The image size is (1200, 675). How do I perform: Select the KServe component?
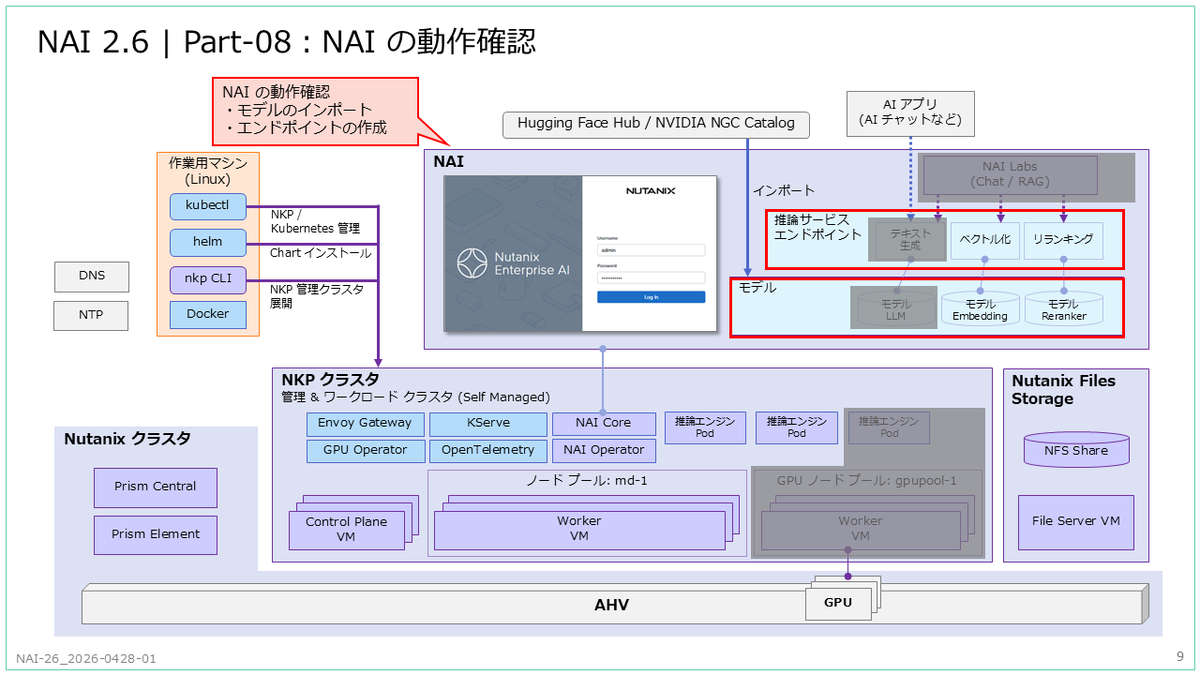[x=488, y=423]
